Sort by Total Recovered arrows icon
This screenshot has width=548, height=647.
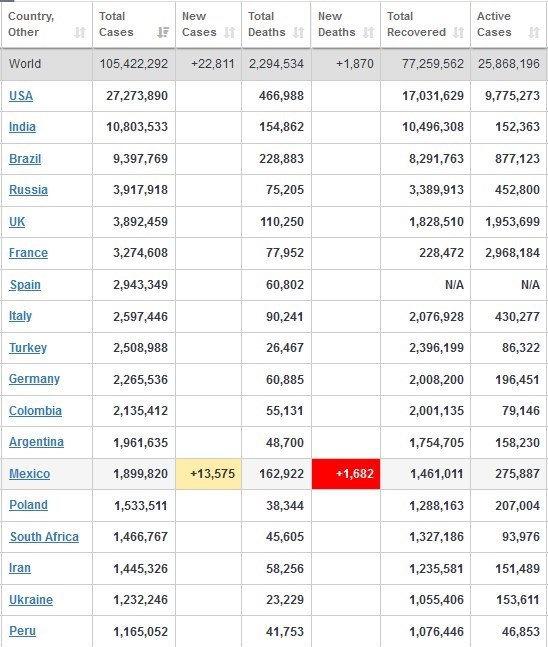[458, 32]
